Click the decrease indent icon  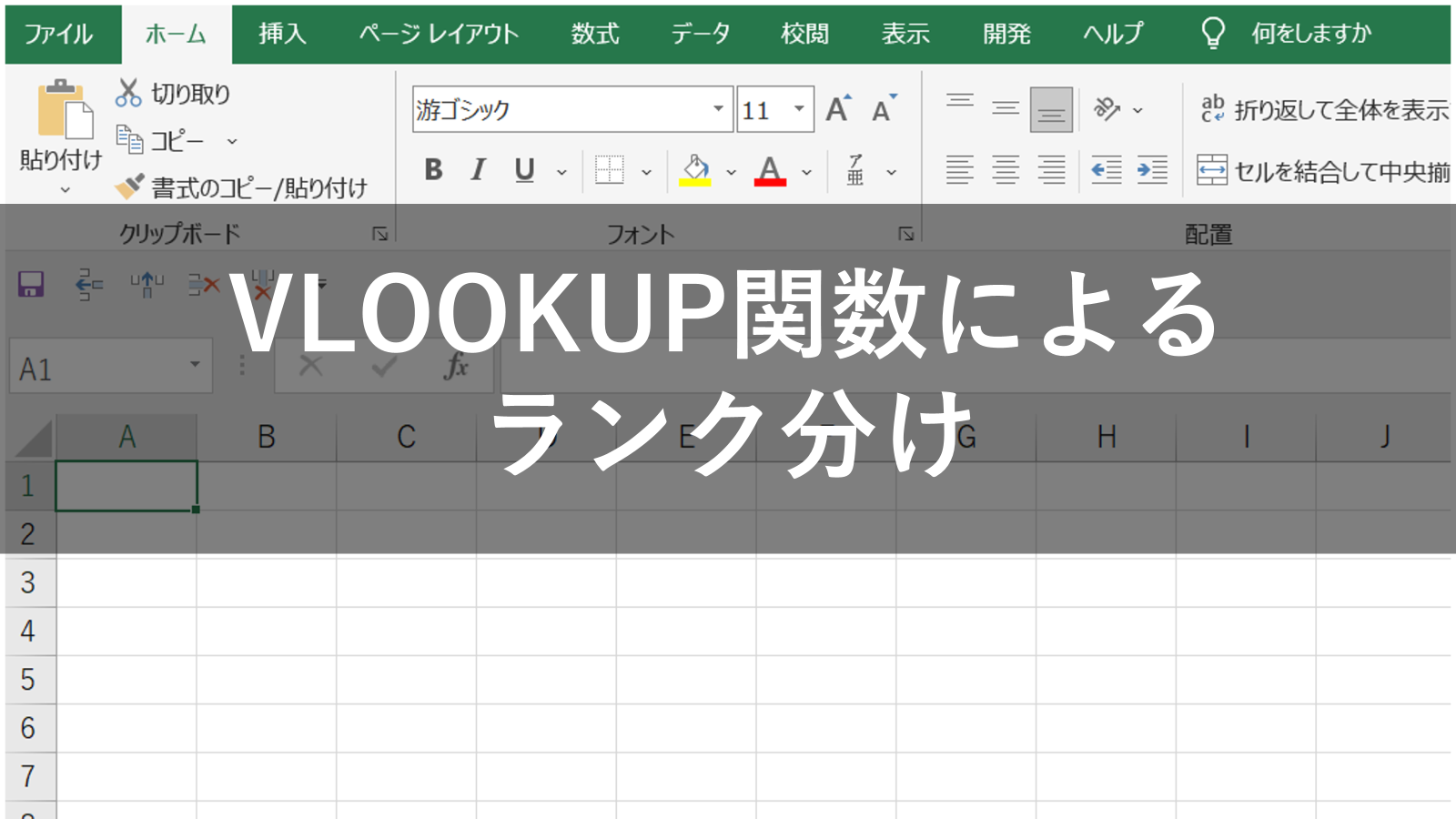coord(1107,170)
